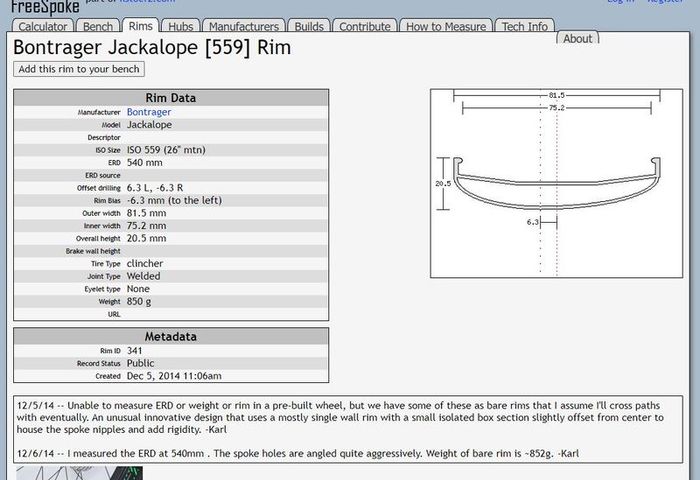Select the ERD value 540 mm

(x=145, y=163)
